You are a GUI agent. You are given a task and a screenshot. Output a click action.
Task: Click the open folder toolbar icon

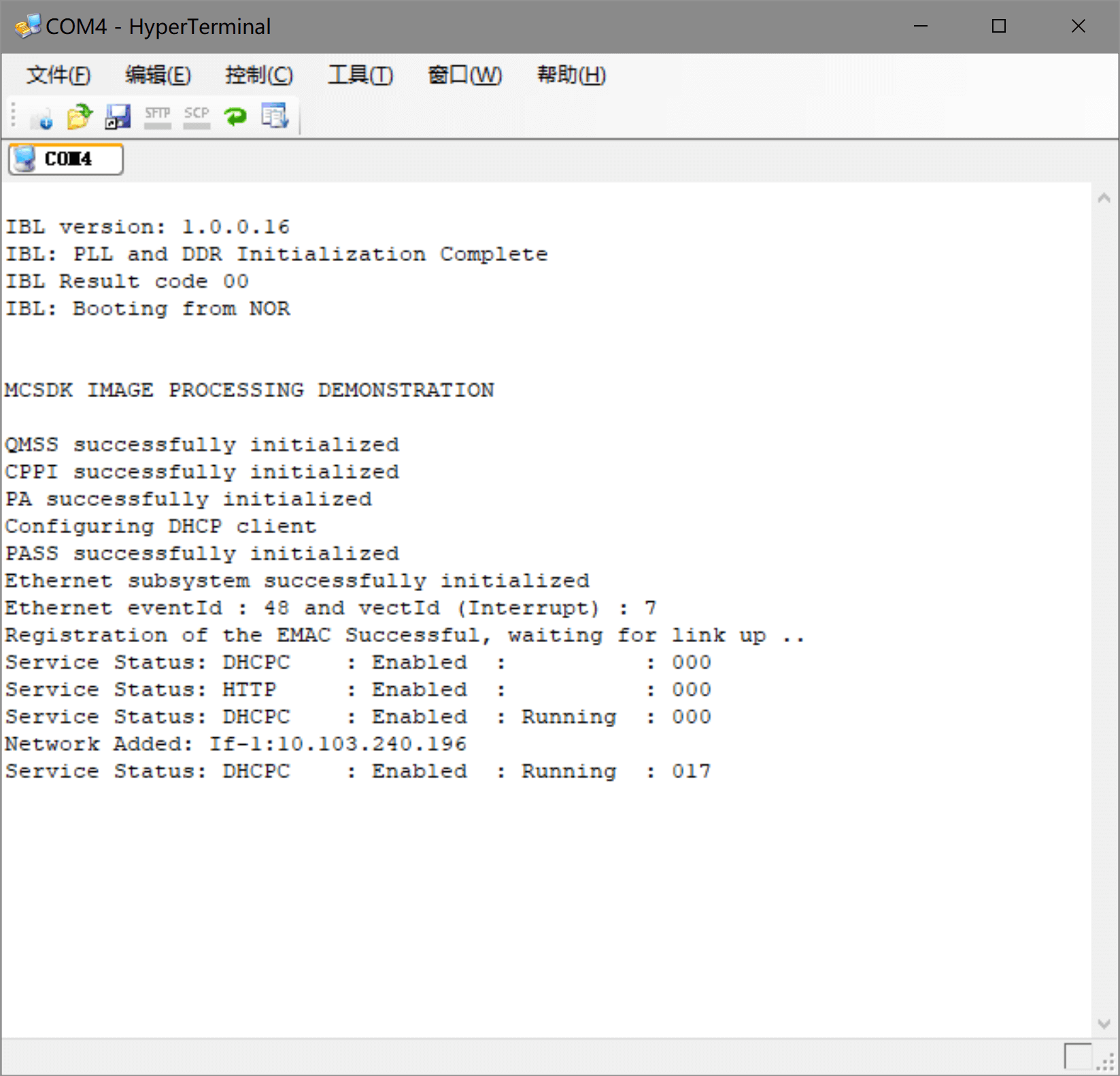tap(80, 116)
